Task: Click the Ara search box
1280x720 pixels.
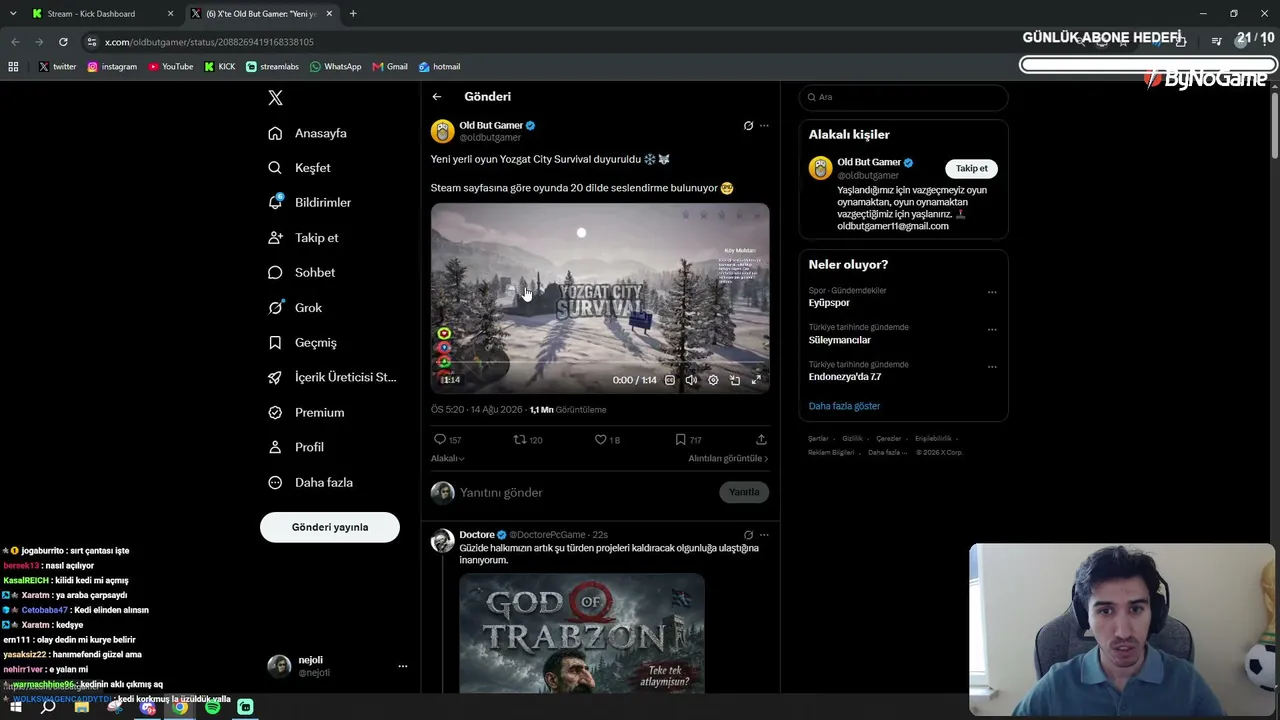Action: click(x=903, y=97)
